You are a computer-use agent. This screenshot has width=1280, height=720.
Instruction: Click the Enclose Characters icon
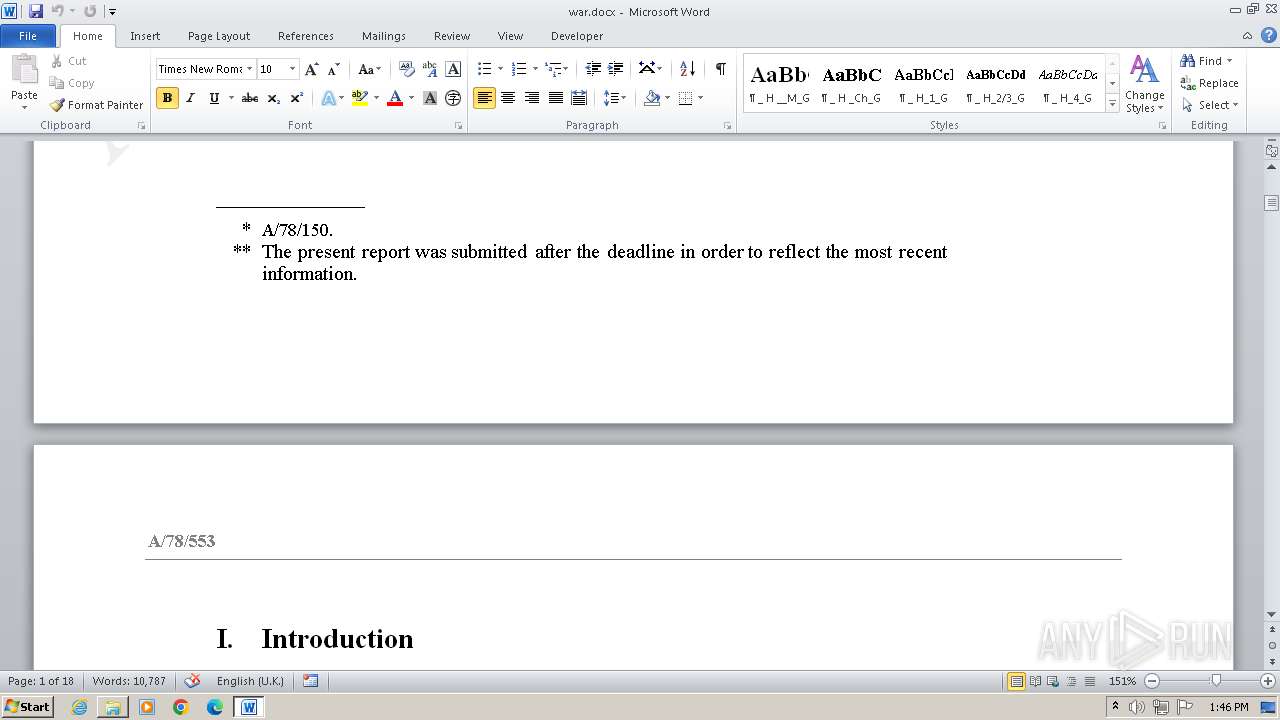tap(453, 98)
